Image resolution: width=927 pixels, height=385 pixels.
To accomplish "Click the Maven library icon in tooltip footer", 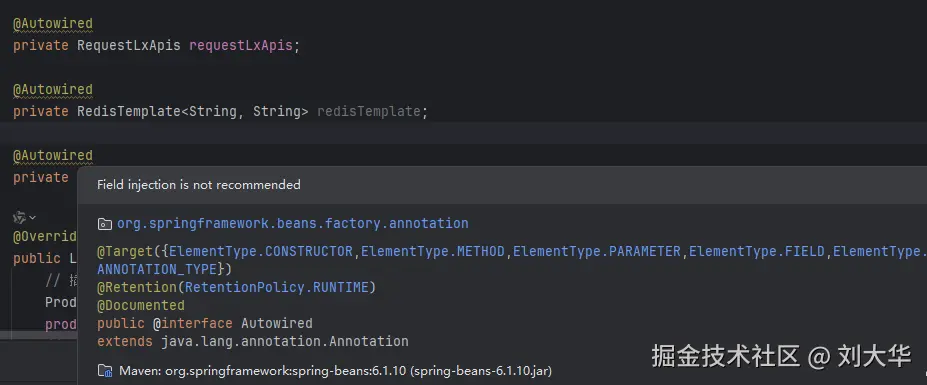I will pos(105,371).
